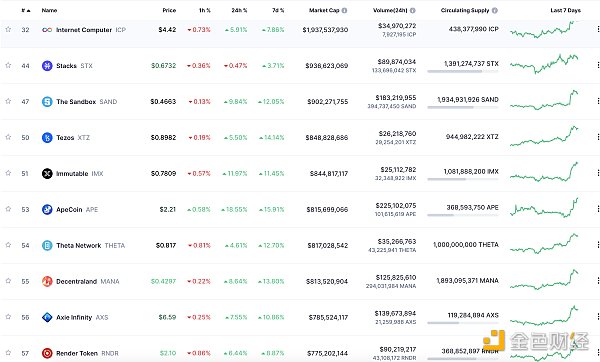Open more options menu for Stacks row
This screenshot has height=362, width=600.
coord(598,65)
